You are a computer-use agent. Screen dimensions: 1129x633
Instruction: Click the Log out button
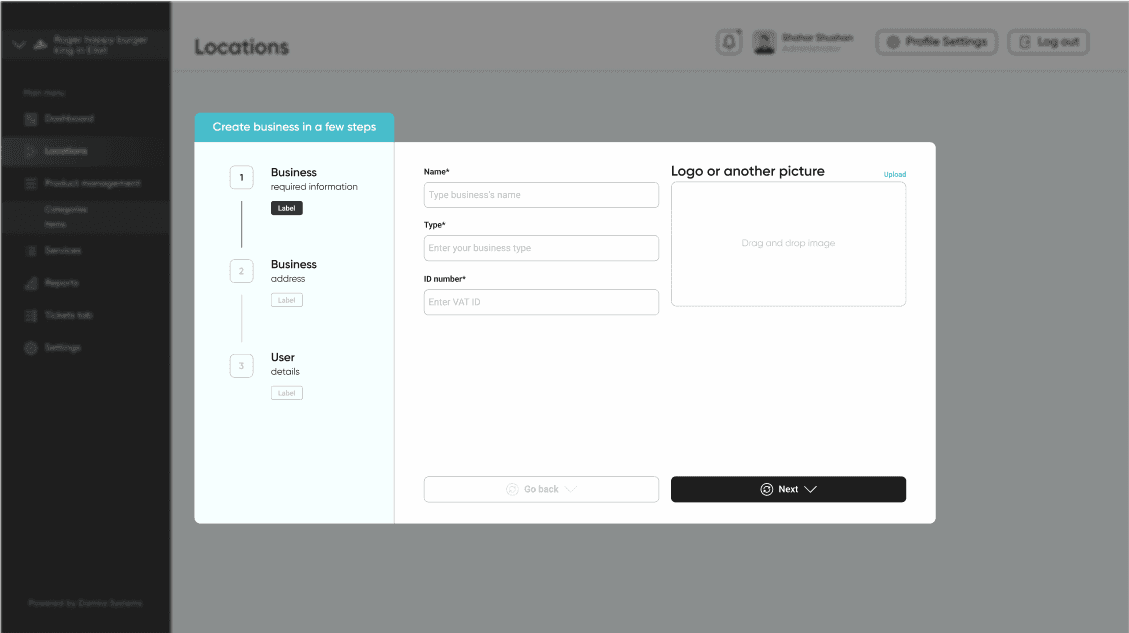click(1048, 42)
